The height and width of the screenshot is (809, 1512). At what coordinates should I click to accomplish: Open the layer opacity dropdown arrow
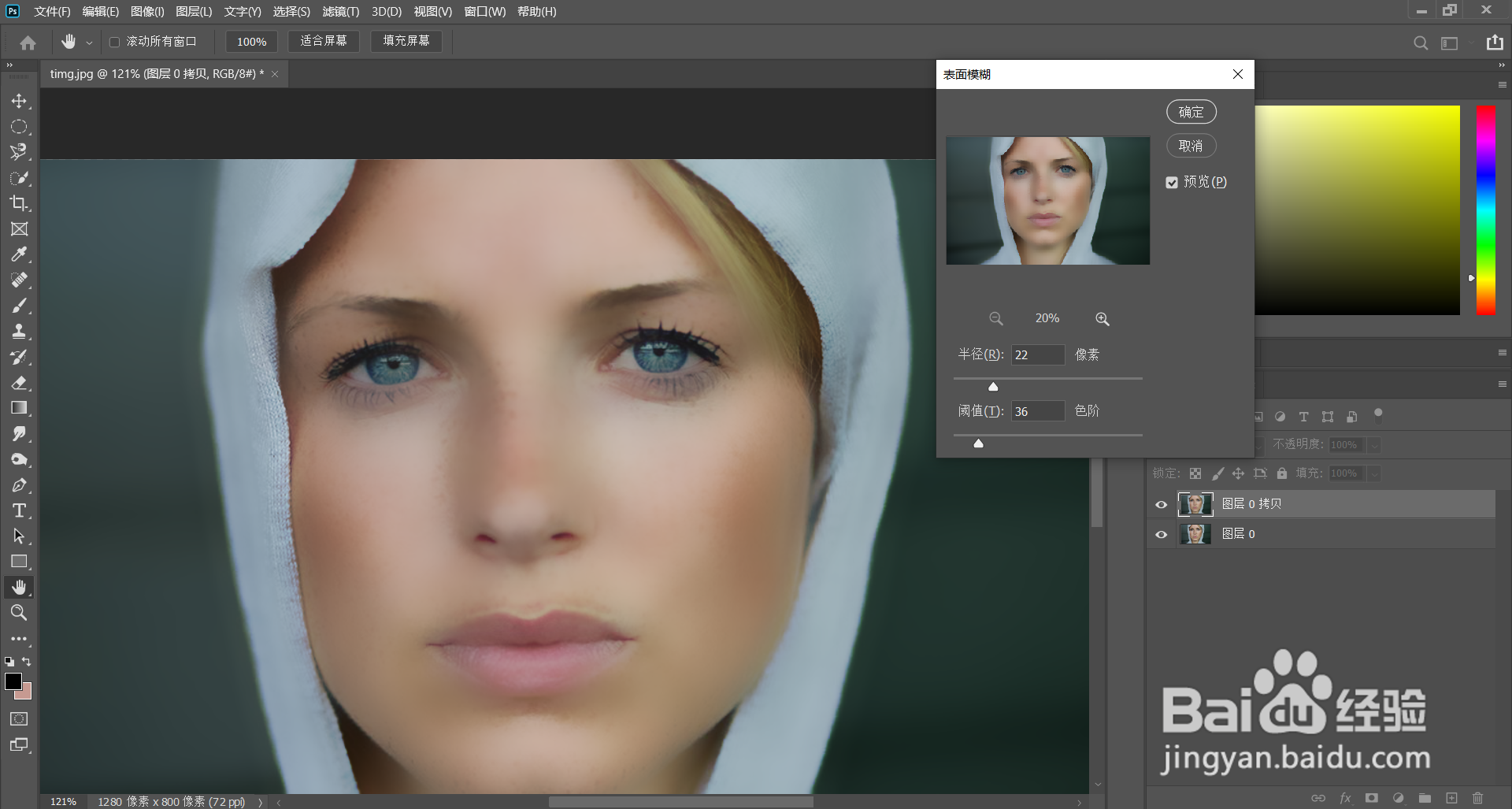click(1374, 445)
